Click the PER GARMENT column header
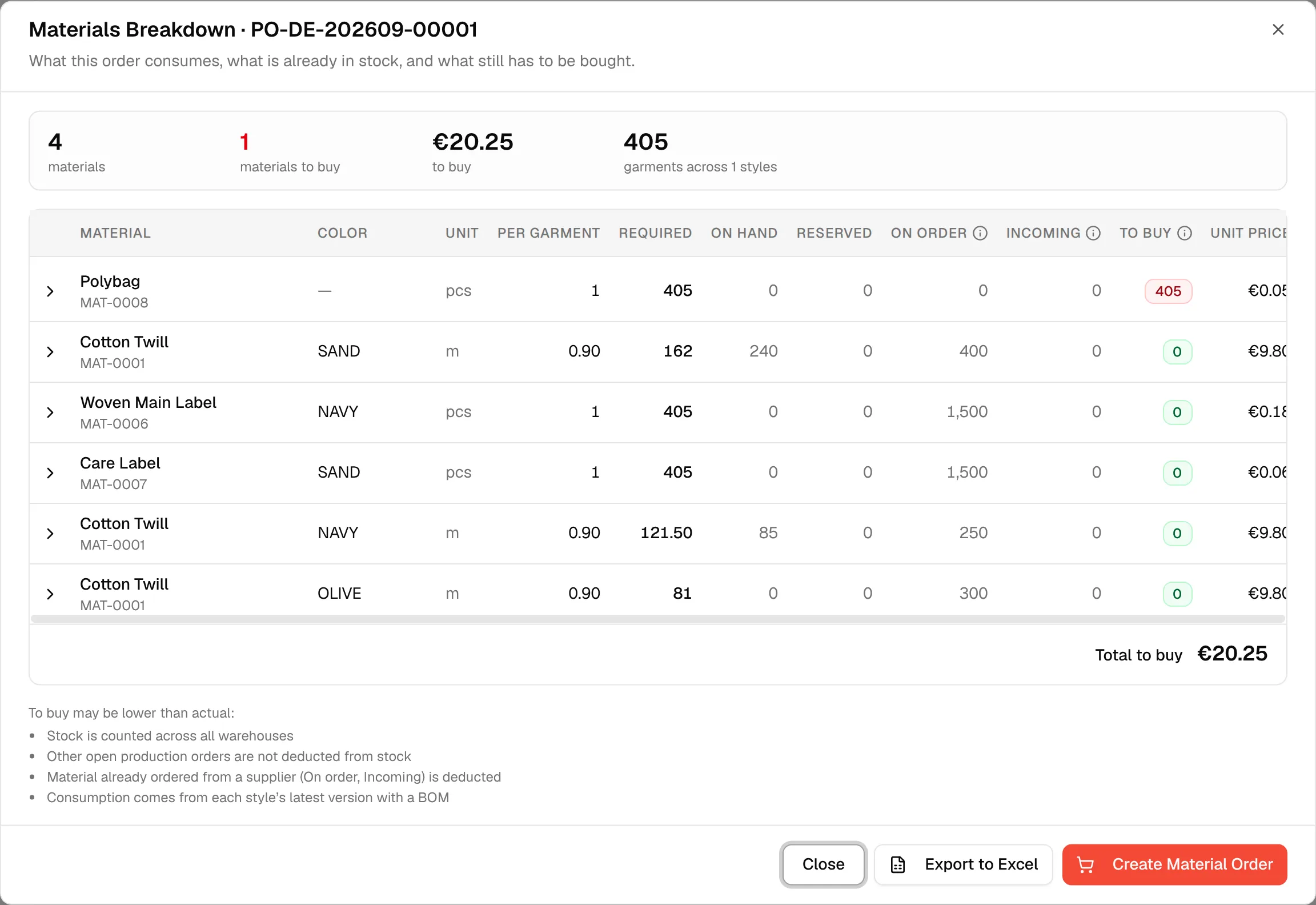The width and height of the screenshot is (1316, 905). point(548,233)
